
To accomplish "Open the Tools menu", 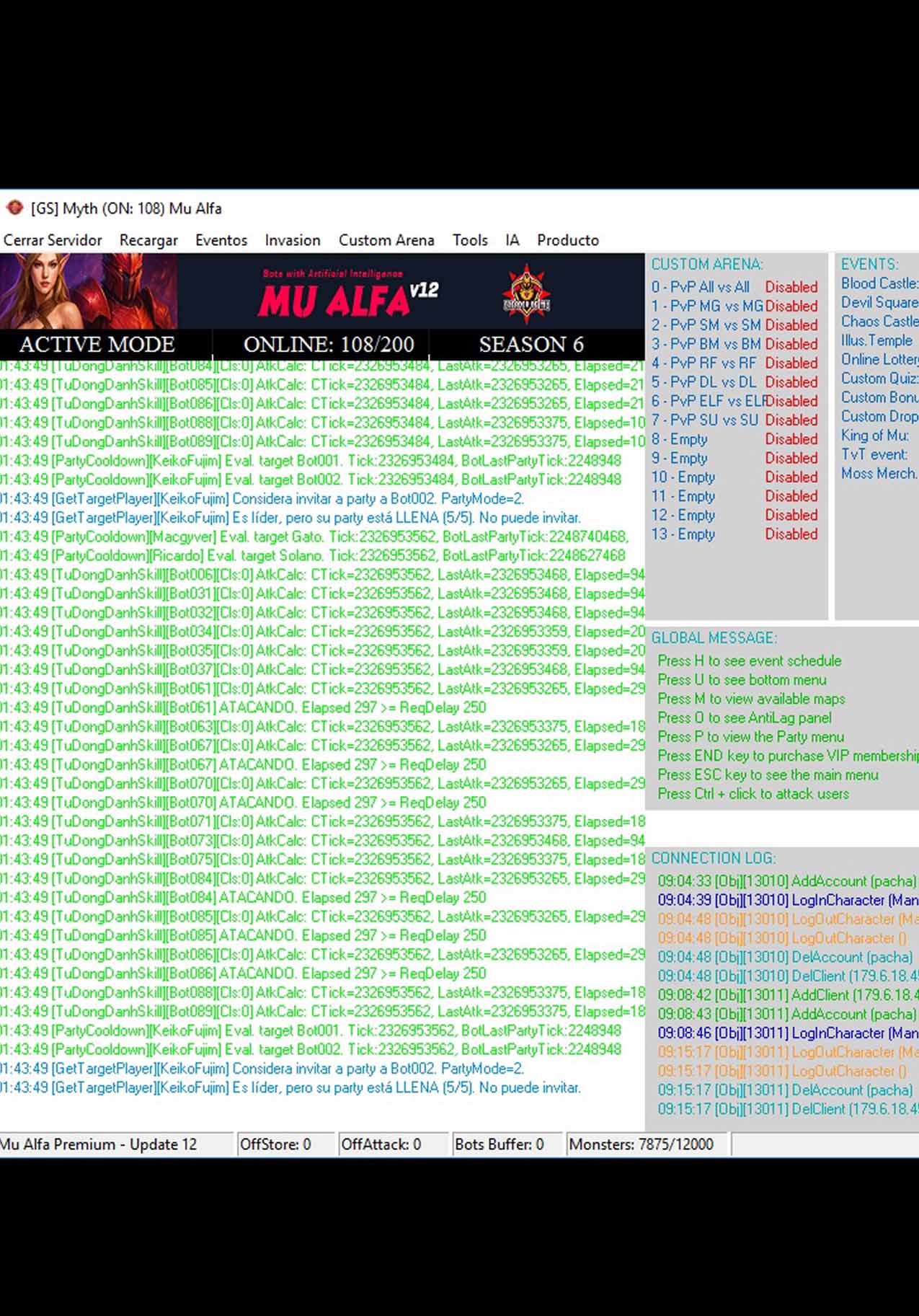I will tap(470, 240).
